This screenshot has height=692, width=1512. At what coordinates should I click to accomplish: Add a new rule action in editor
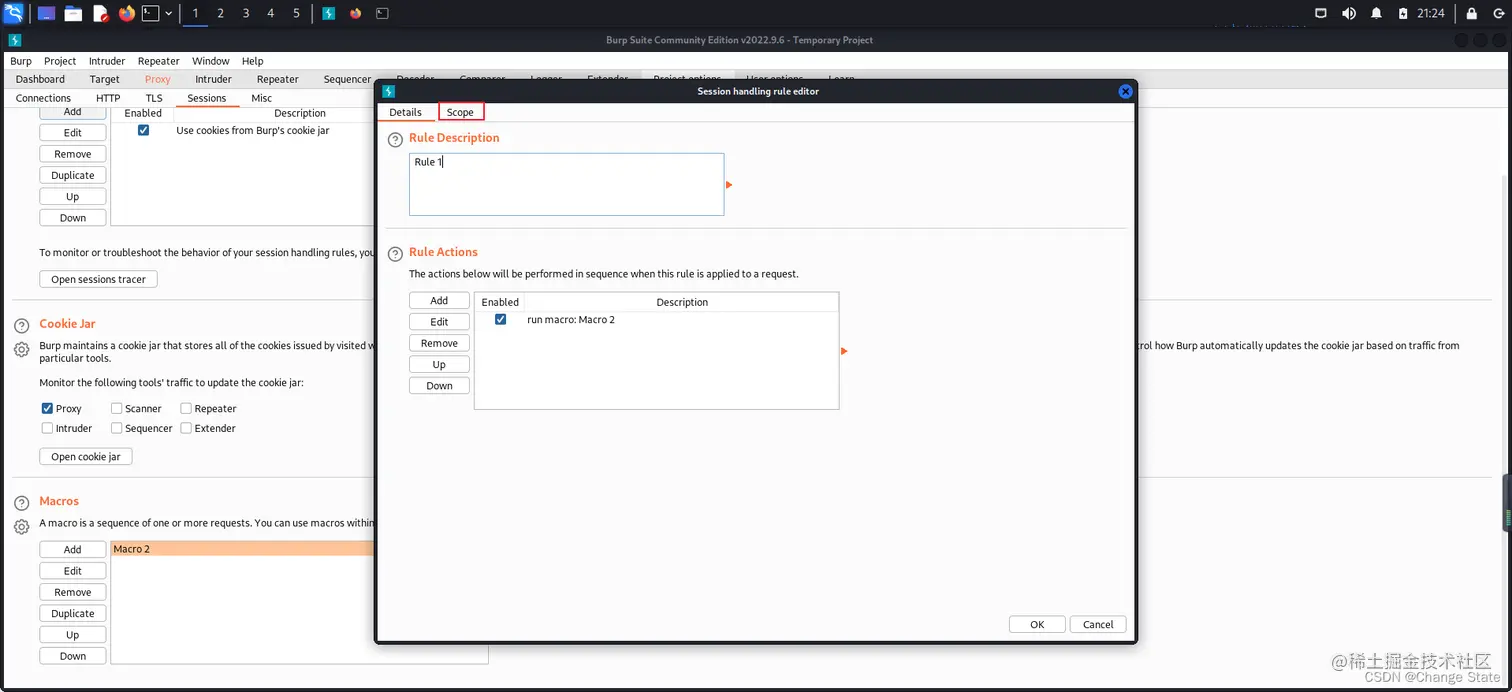(439, 300)
